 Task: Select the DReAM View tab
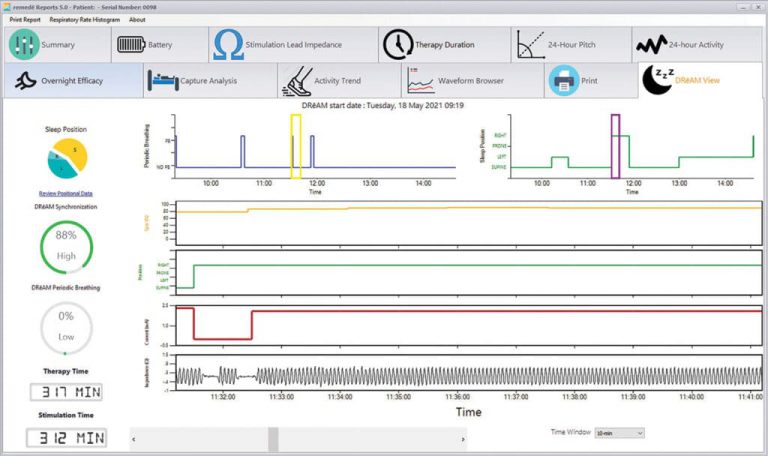tap(700, 81)
